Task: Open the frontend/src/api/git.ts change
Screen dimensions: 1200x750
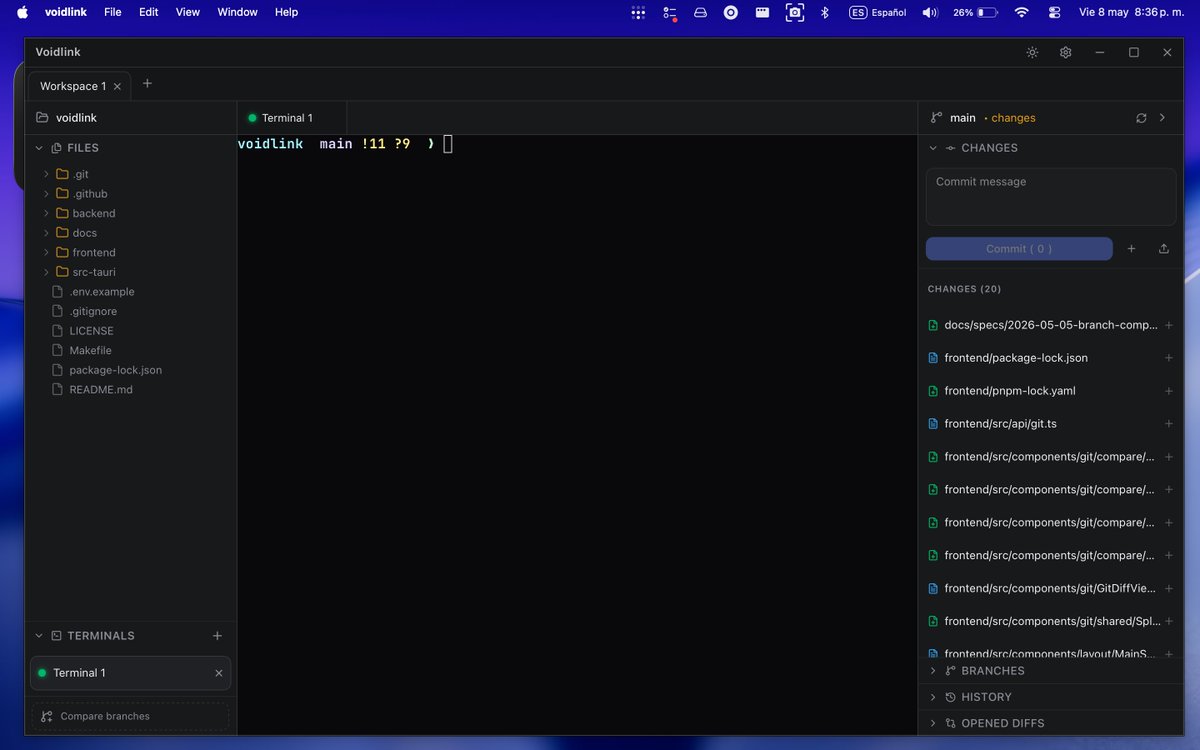Action: [1000, 424]
